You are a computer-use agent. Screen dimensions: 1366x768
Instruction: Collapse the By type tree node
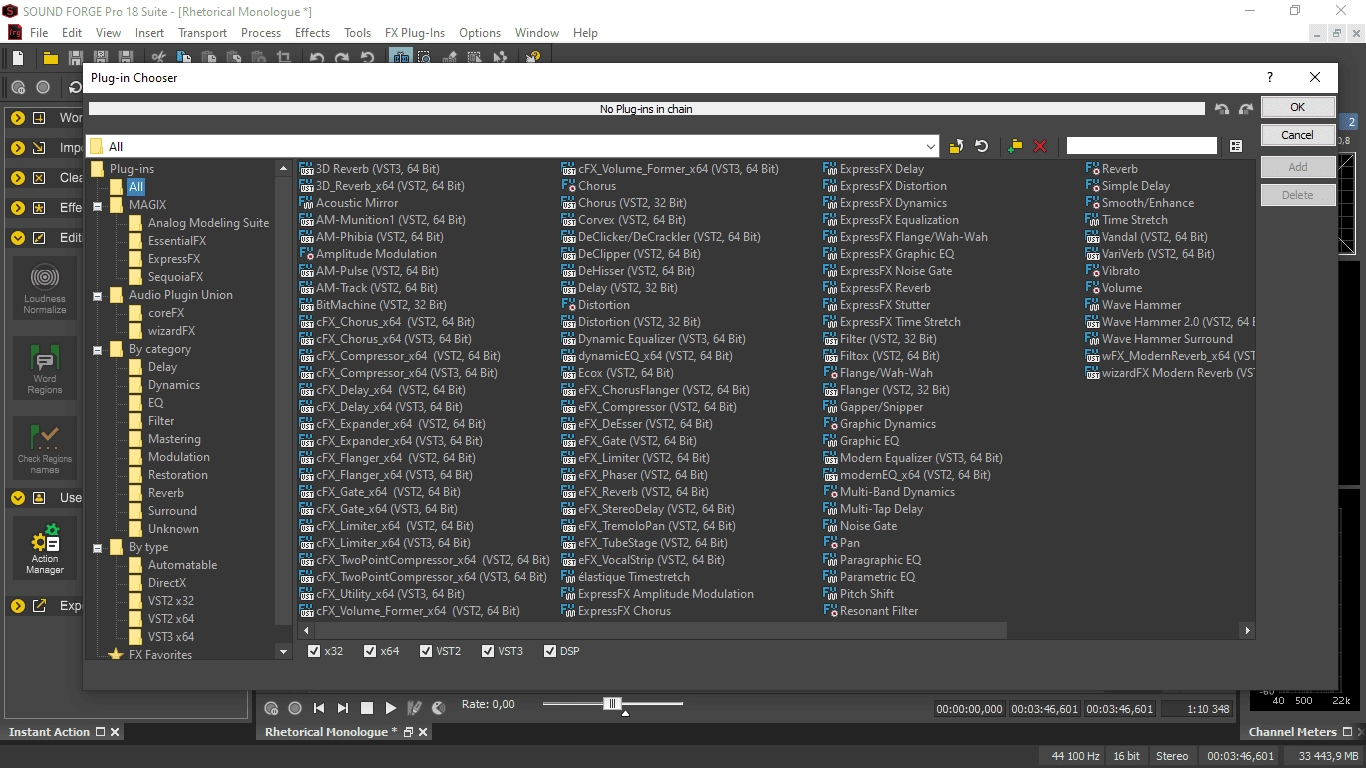coord(98,547)
